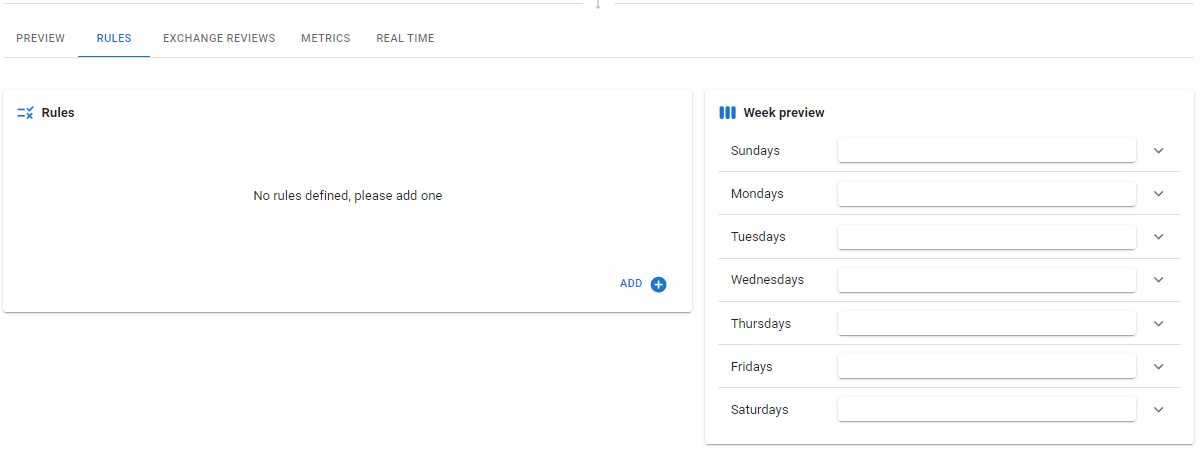This screenshot has height=450, width=1201.
Task: Click the Fridays preview bar
Action: pyautogui.click(x=986, y=367)
